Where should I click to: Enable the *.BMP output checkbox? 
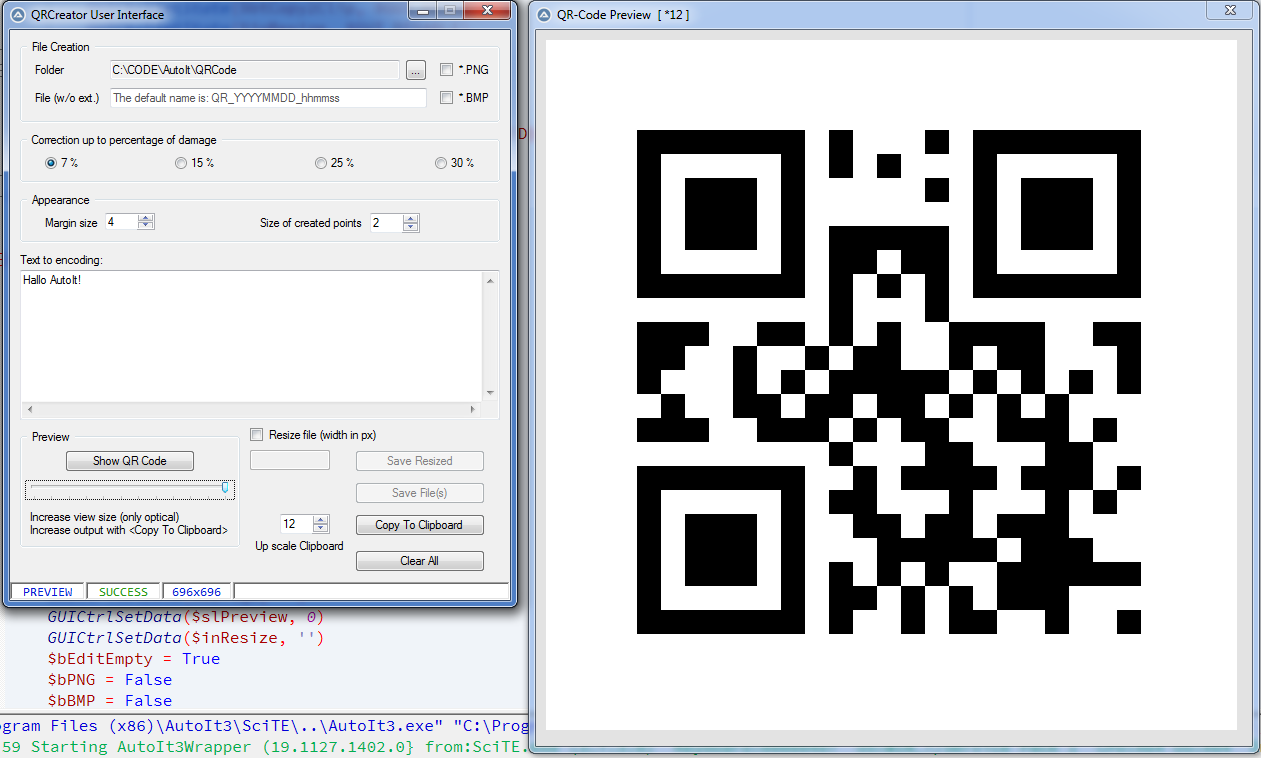point(447,98)
